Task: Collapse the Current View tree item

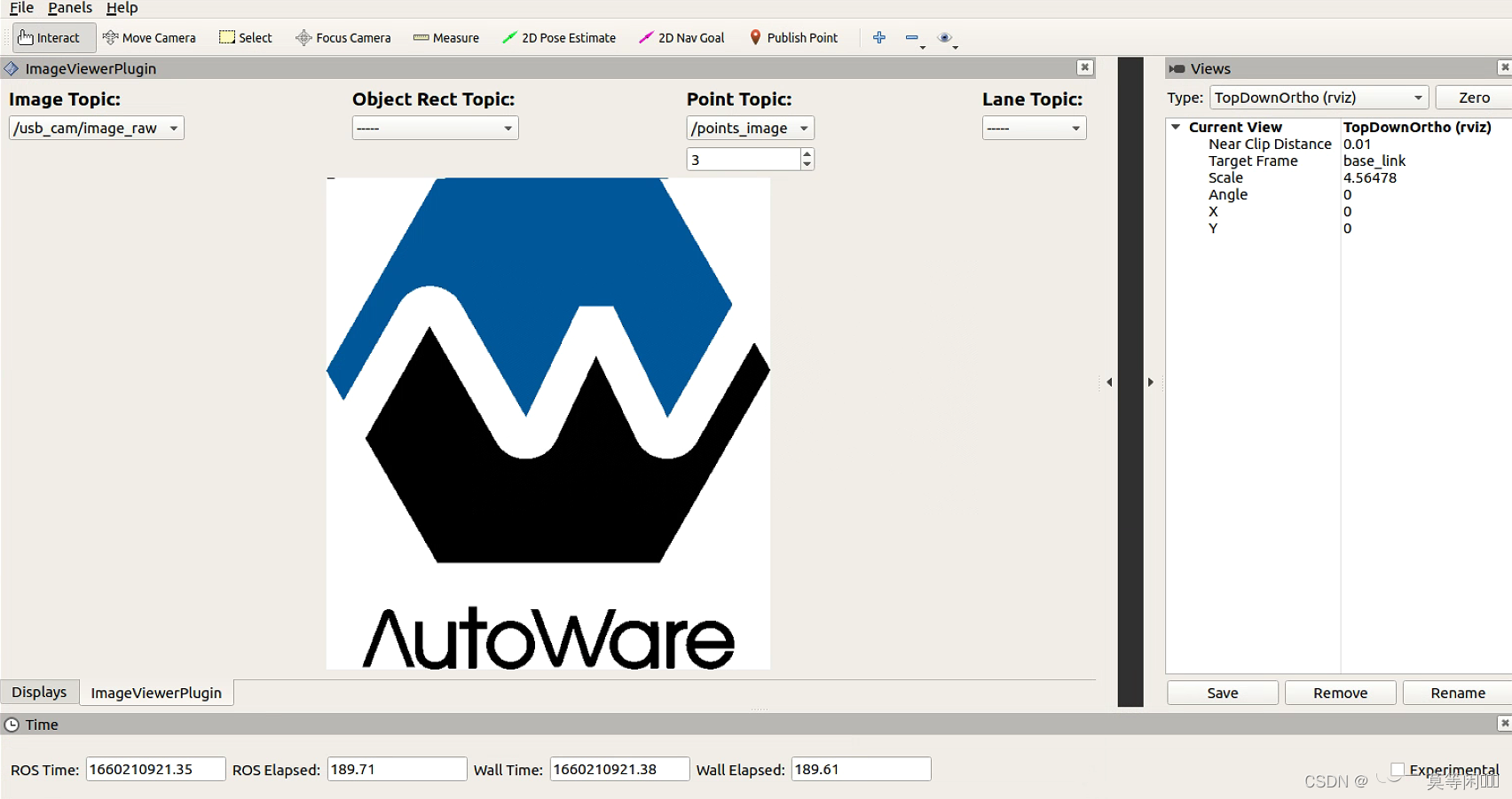Action: pyautogui.click(x=1176, y=127)
